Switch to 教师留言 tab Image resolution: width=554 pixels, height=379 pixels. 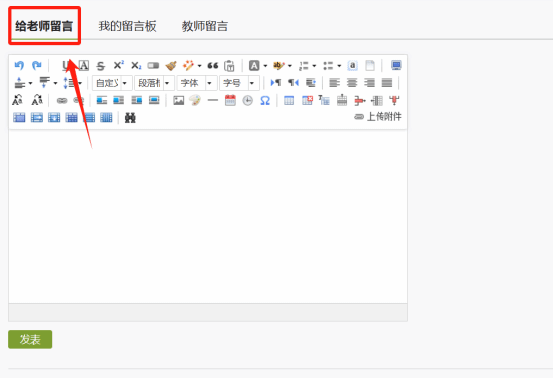click(x=205, y=26)
